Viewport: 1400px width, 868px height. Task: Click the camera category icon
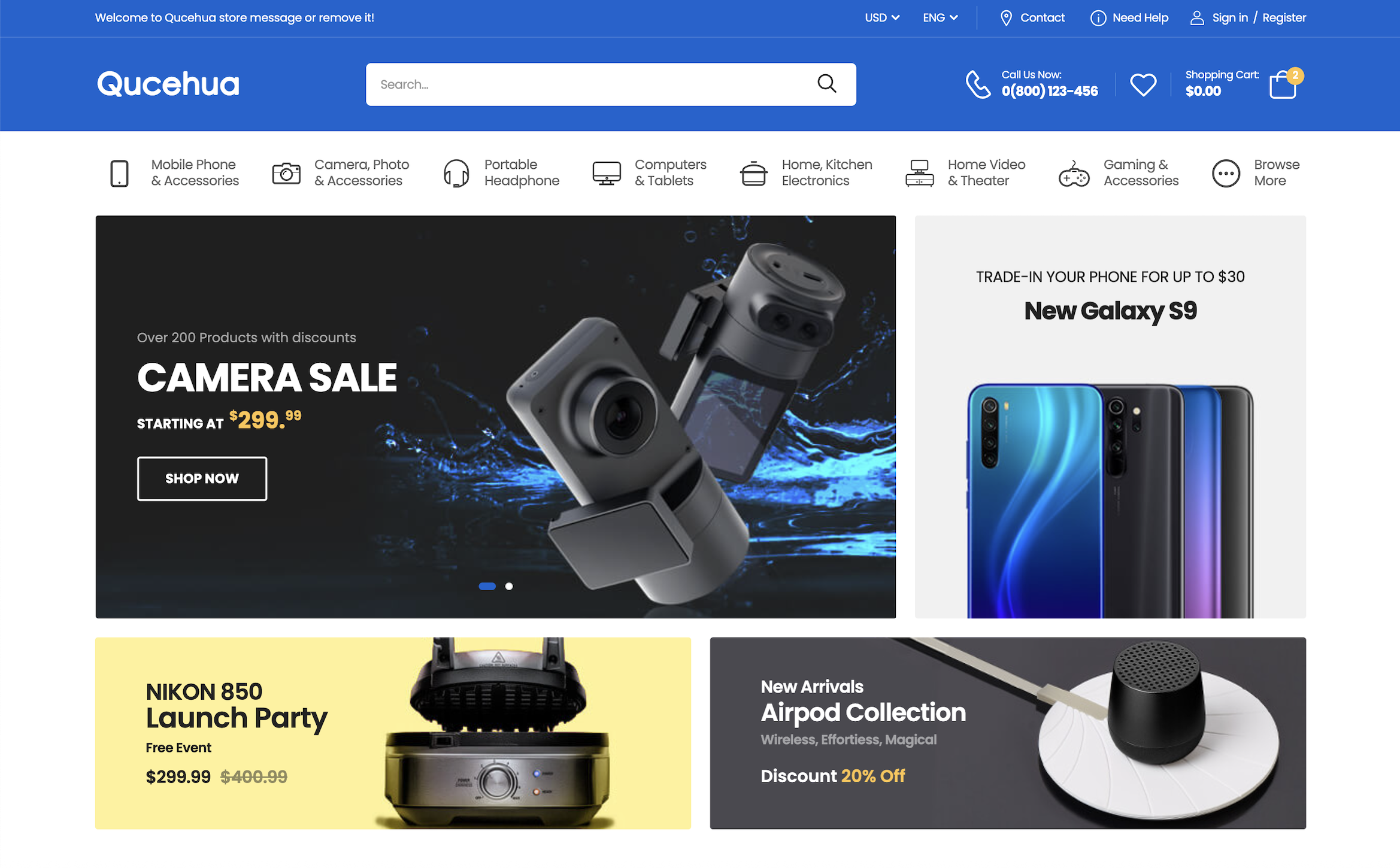[286, 173]
